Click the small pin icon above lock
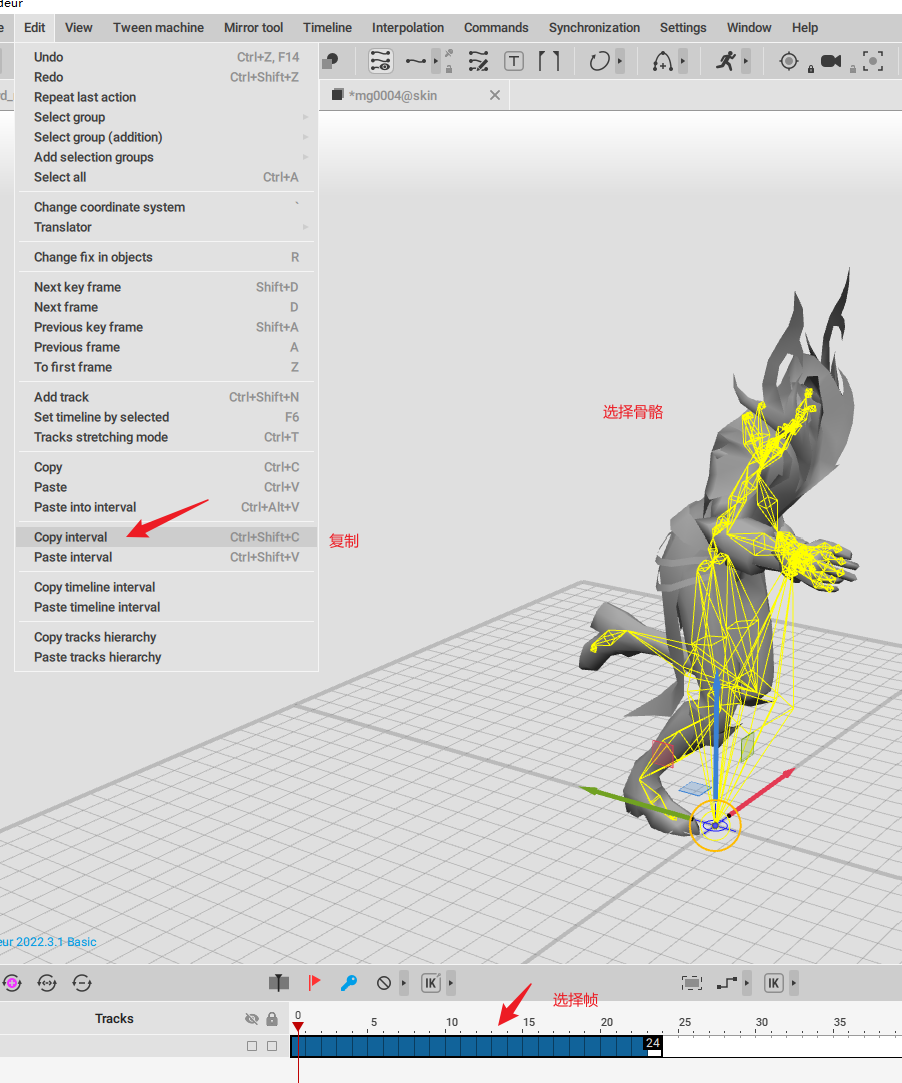902x1083 pixels. [449, 53]
